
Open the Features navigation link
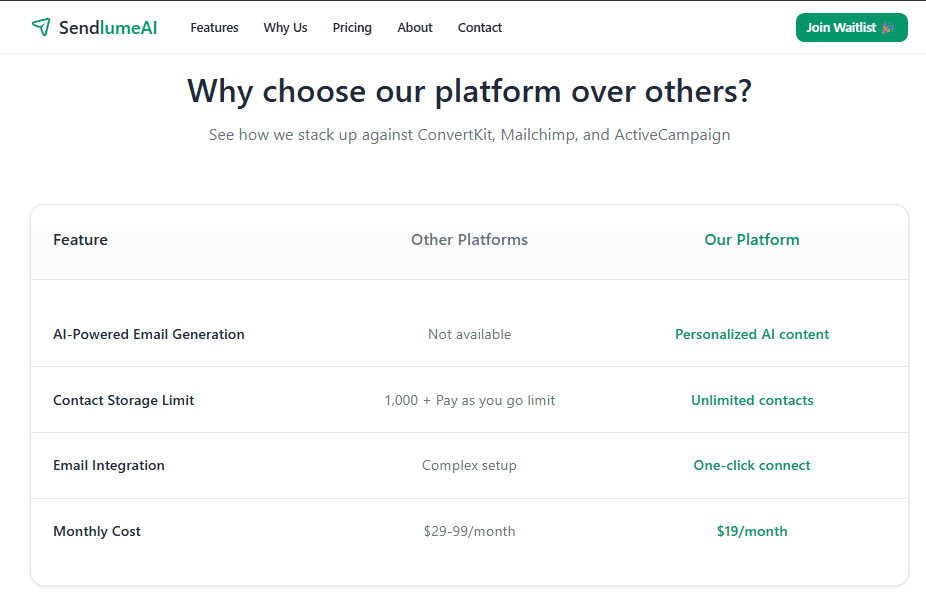214,28
